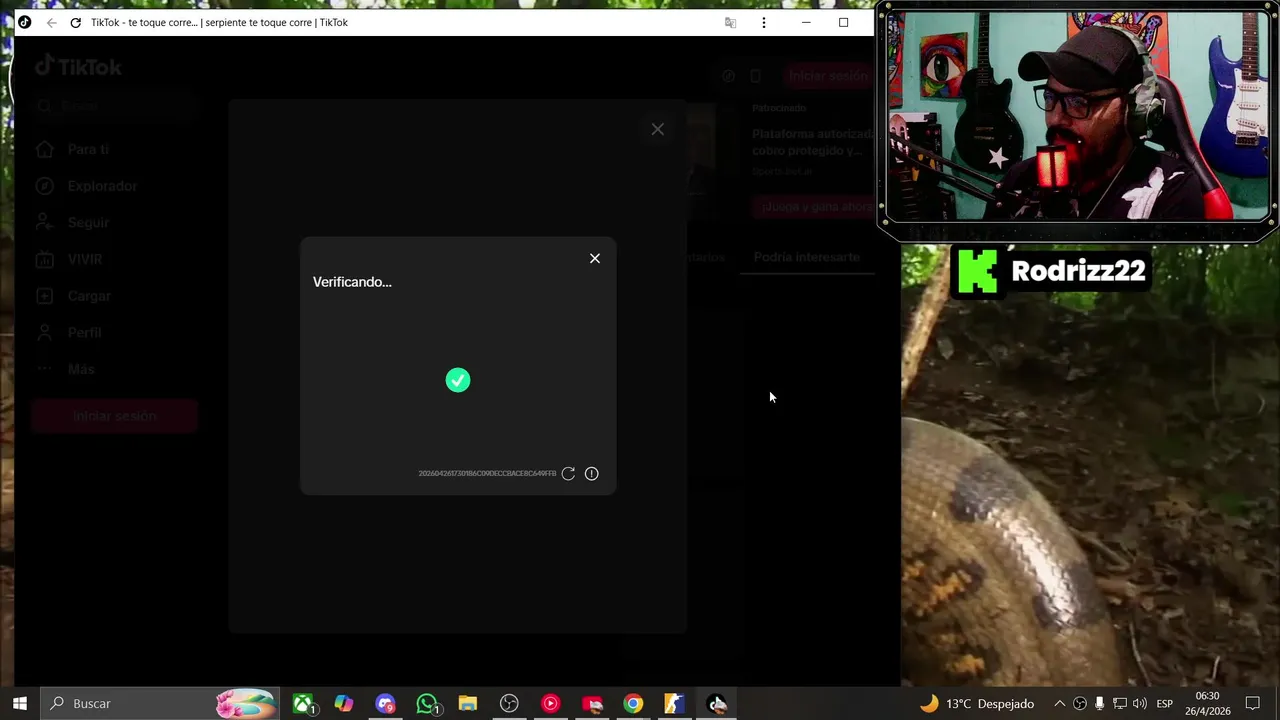Open the translate page icon
Image resolution: width=1280 pixels, height=720 pixels.
(730, 22)
